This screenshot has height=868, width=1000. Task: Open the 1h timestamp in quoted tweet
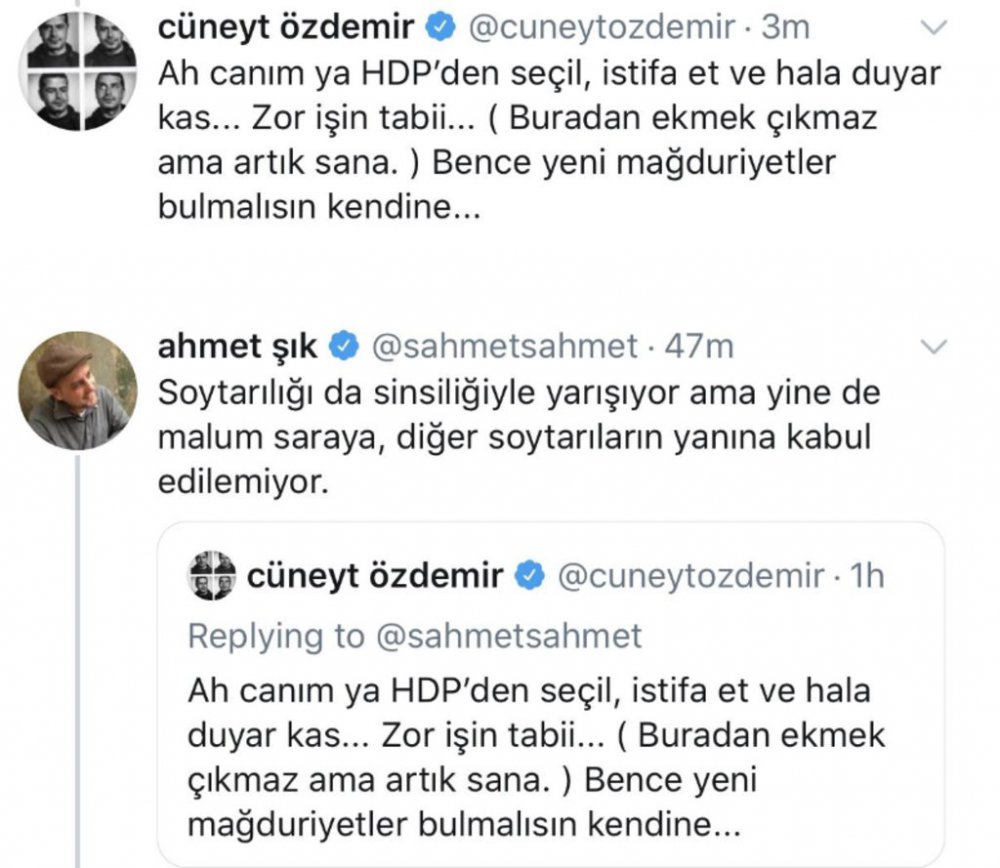867,576
